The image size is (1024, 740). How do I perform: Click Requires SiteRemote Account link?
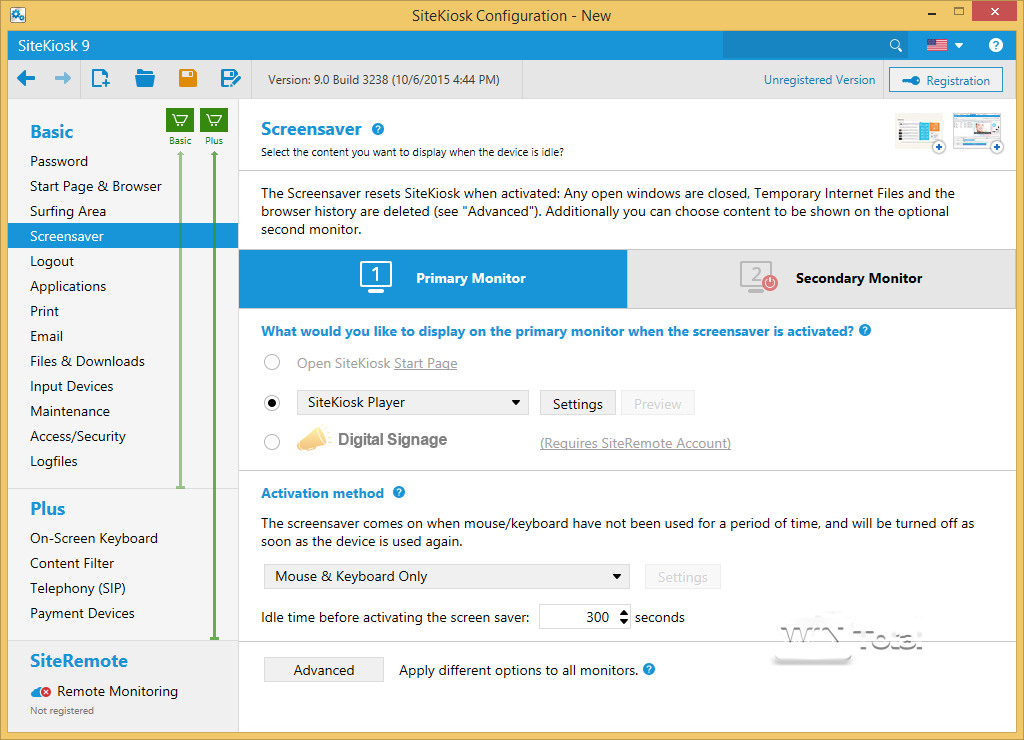pyautogui.click(x=635, y=443)
